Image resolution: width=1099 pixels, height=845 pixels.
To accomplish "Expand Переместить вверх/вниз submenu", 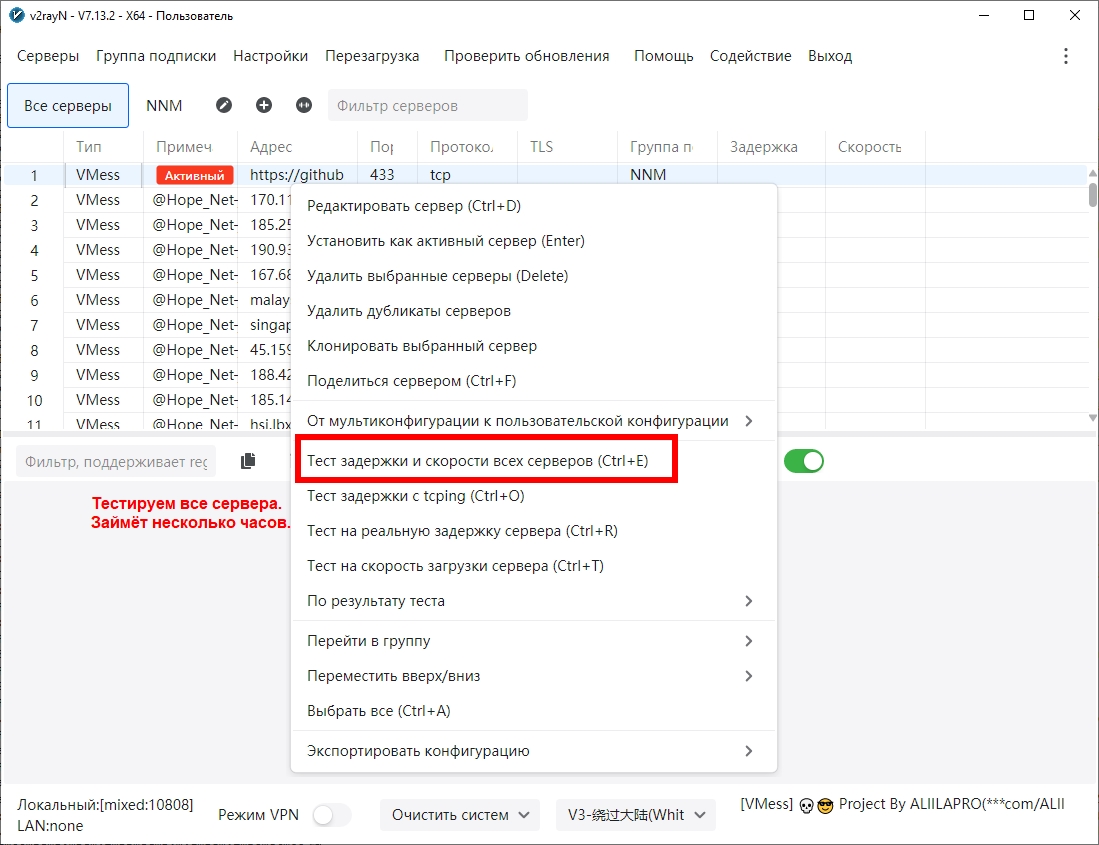I will coord(533,676).
